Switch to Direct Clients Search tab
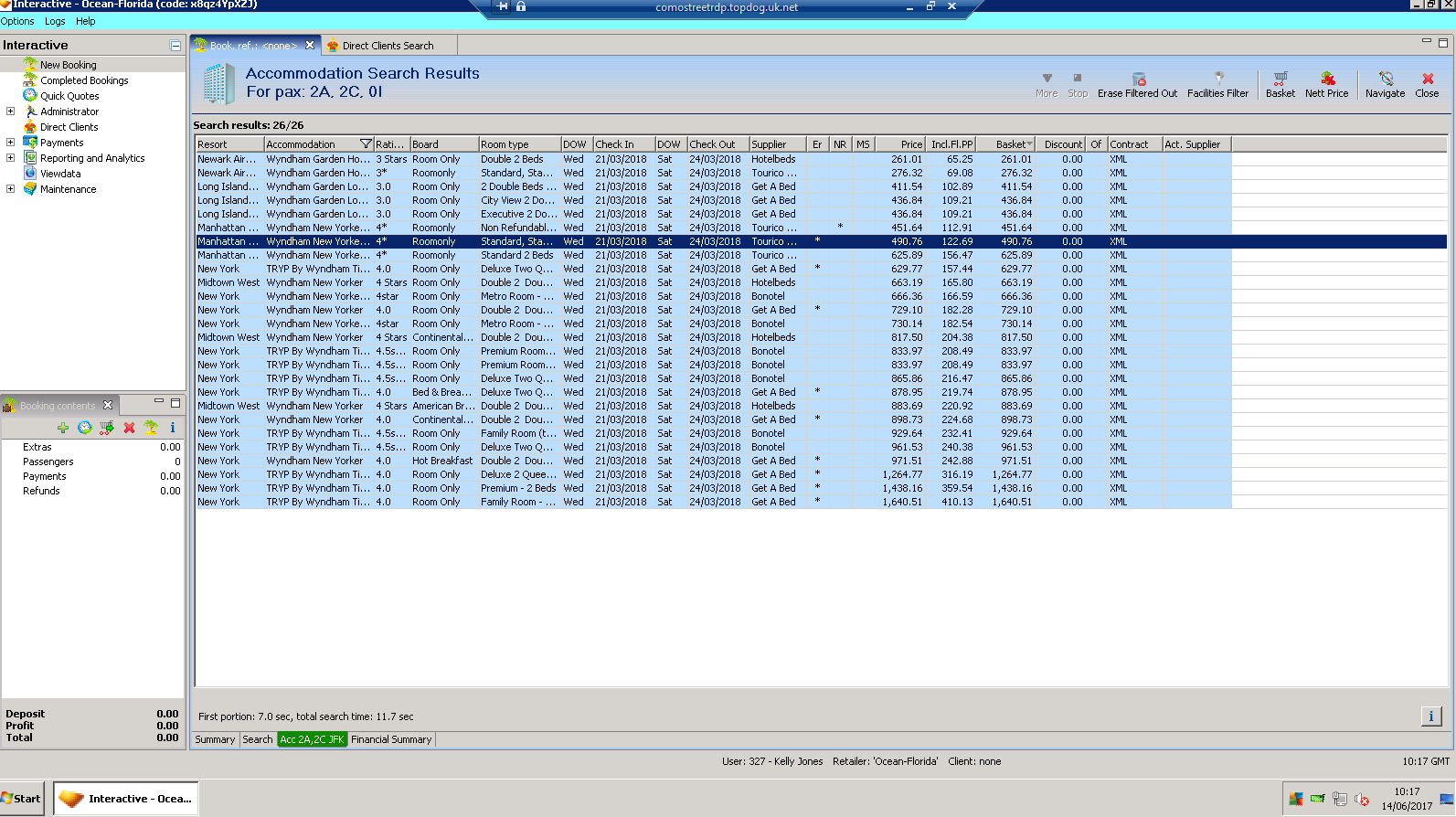 click(388, 46)
